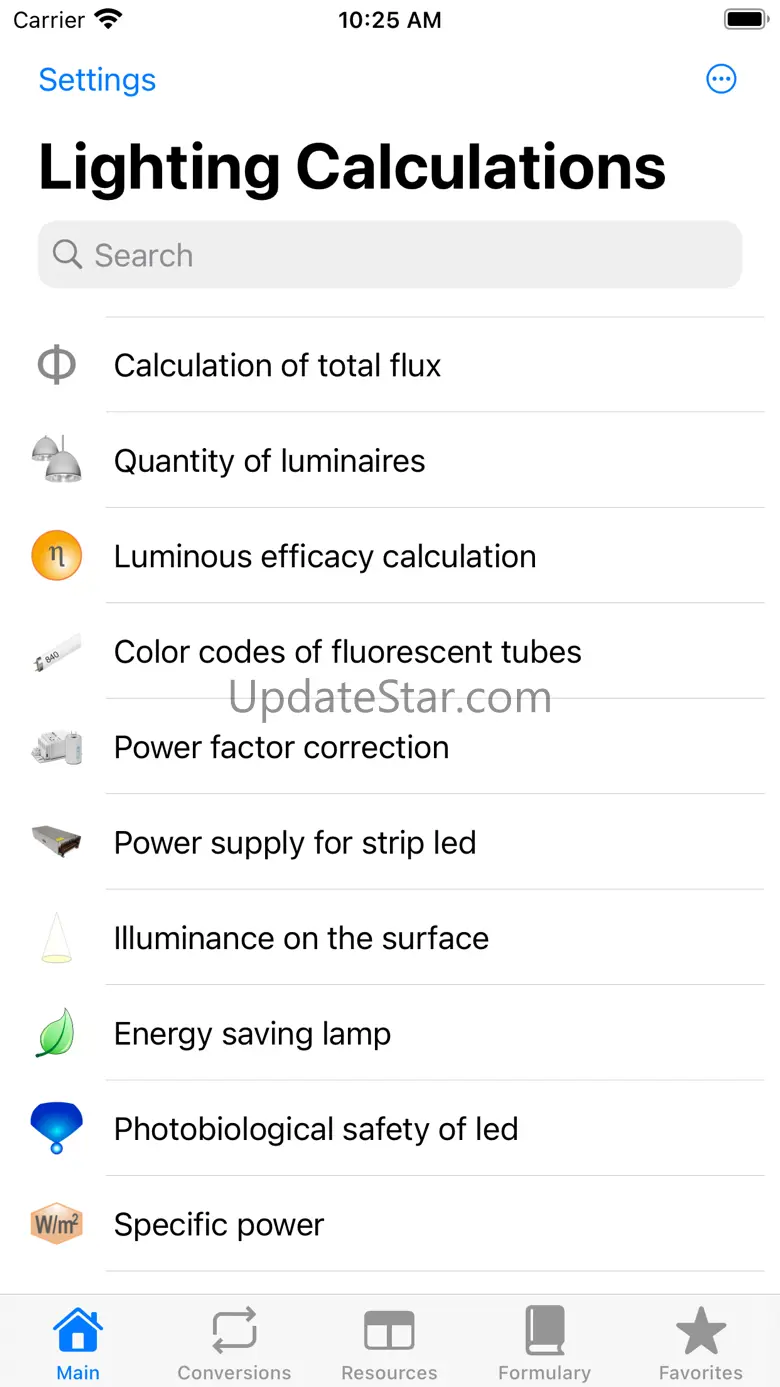Tap the fluorescent tube icon

pyautogui.click(x=56, y=652)
